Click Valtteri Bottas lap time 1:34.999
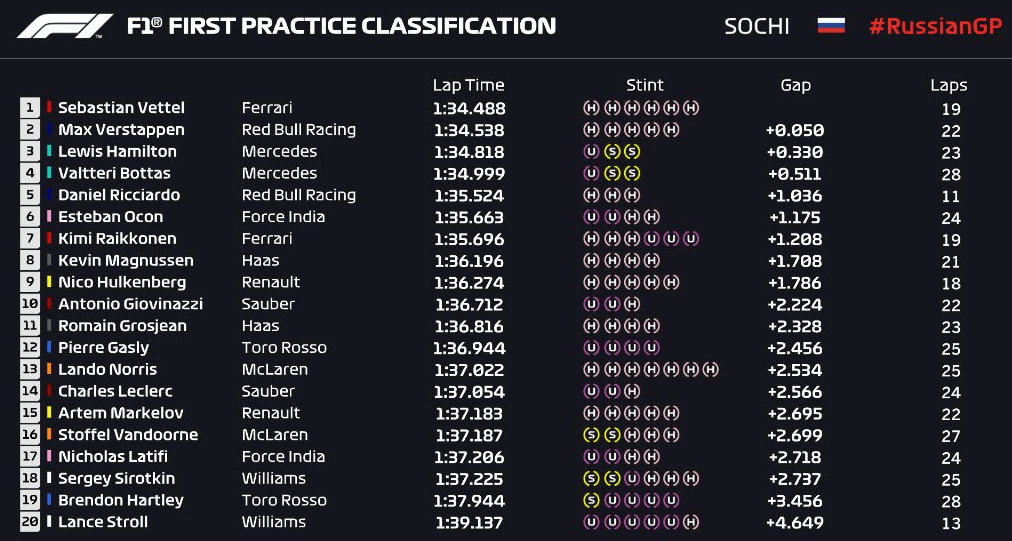The image size is (1012, 541). (x=469, y=174)
